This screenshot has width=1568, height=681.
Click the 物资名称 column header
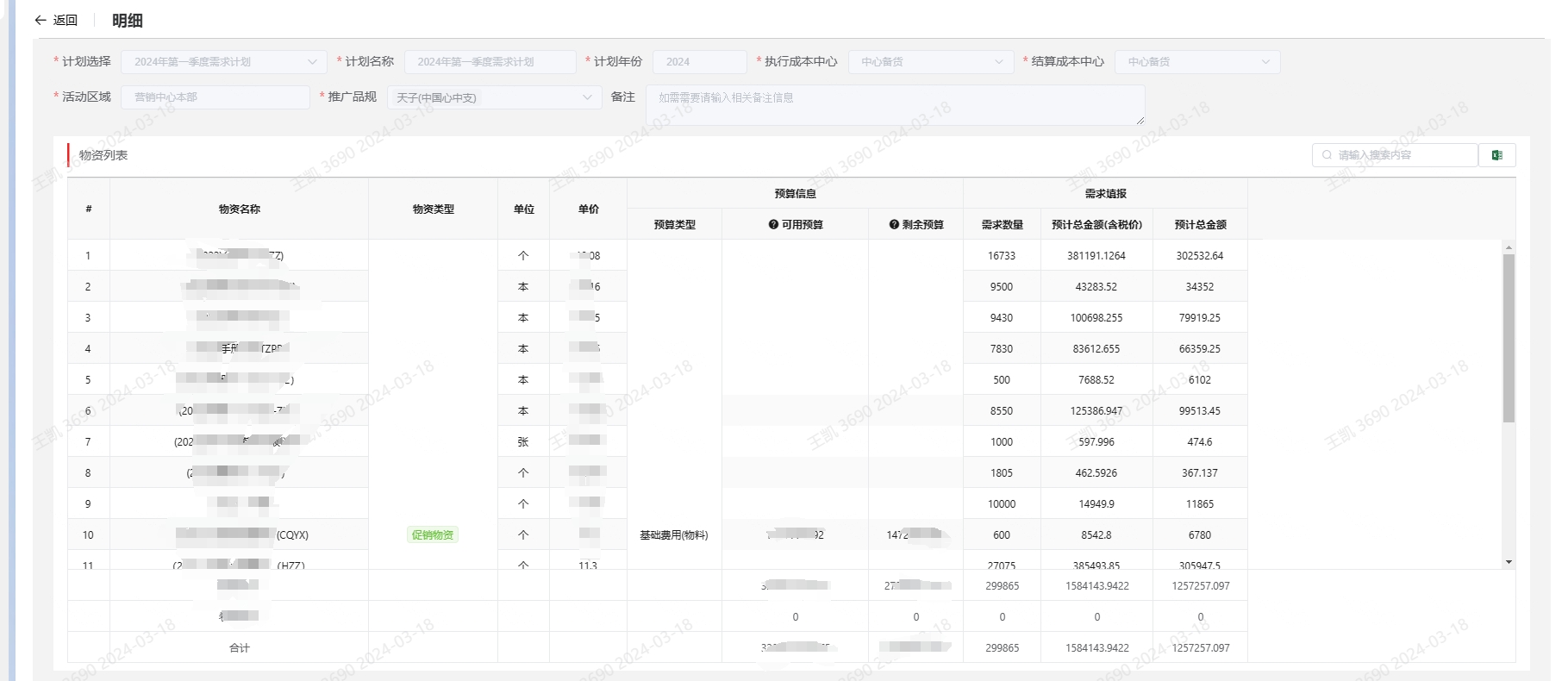tap(239, 209)
